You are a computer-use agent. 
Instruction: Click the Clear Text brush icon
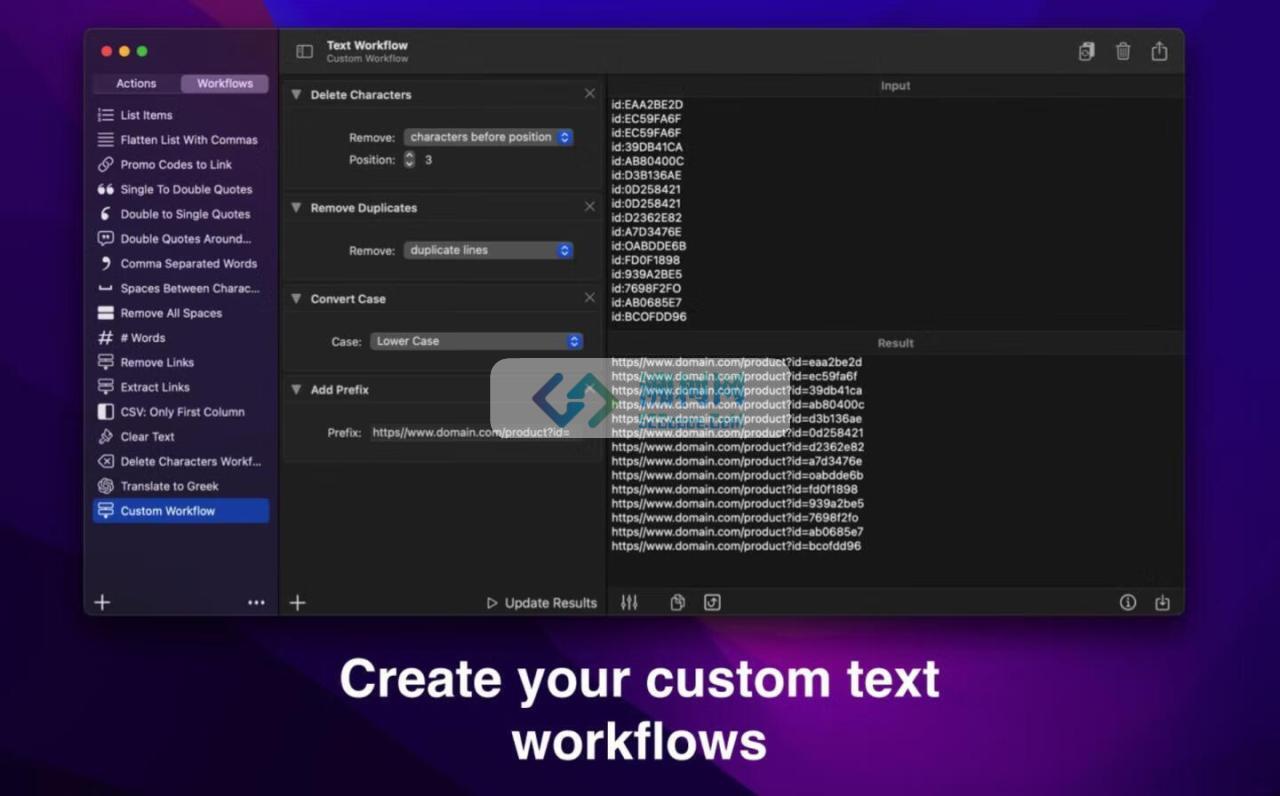point(105,437)
